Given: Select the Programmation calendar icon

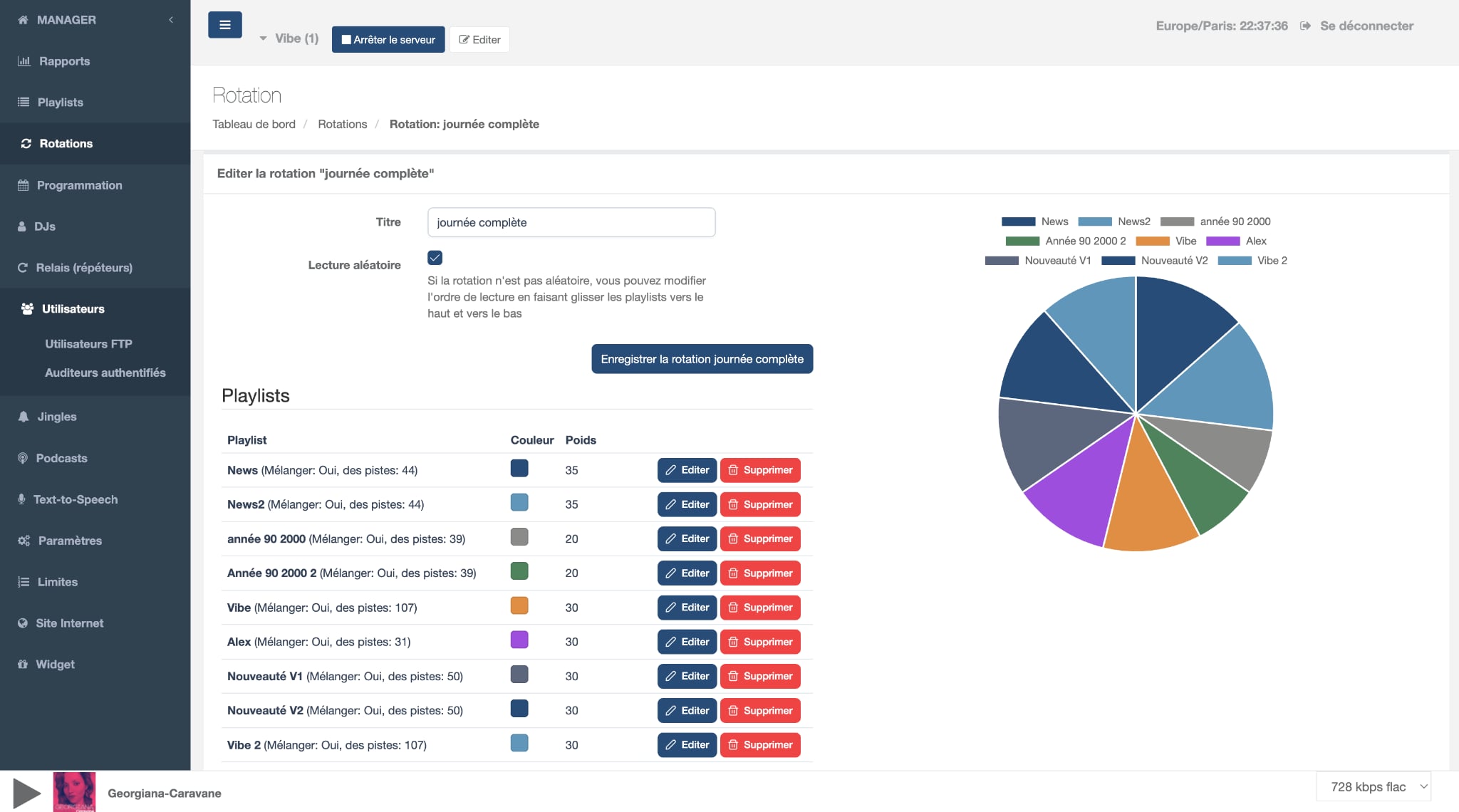Looking at the screenshot, I should pyautogui.click(x=24, y=184).
